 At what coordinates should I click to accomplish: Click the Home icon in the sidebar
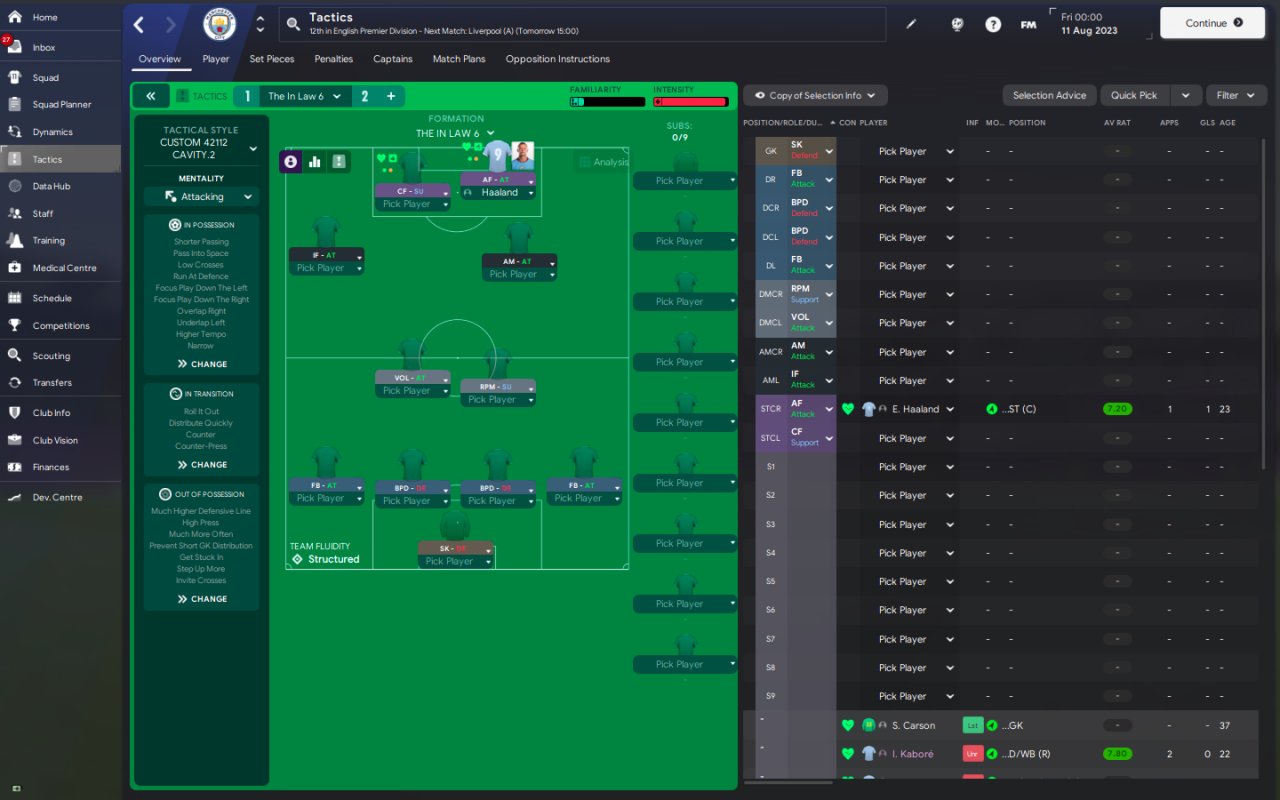point(15,17)
